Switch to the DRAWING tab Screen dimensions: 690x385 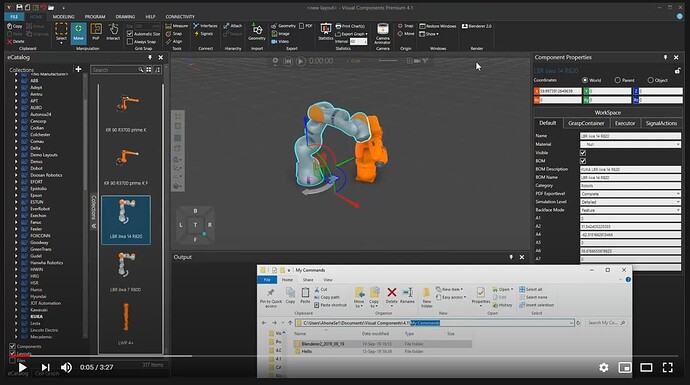(x=125, y=17)
